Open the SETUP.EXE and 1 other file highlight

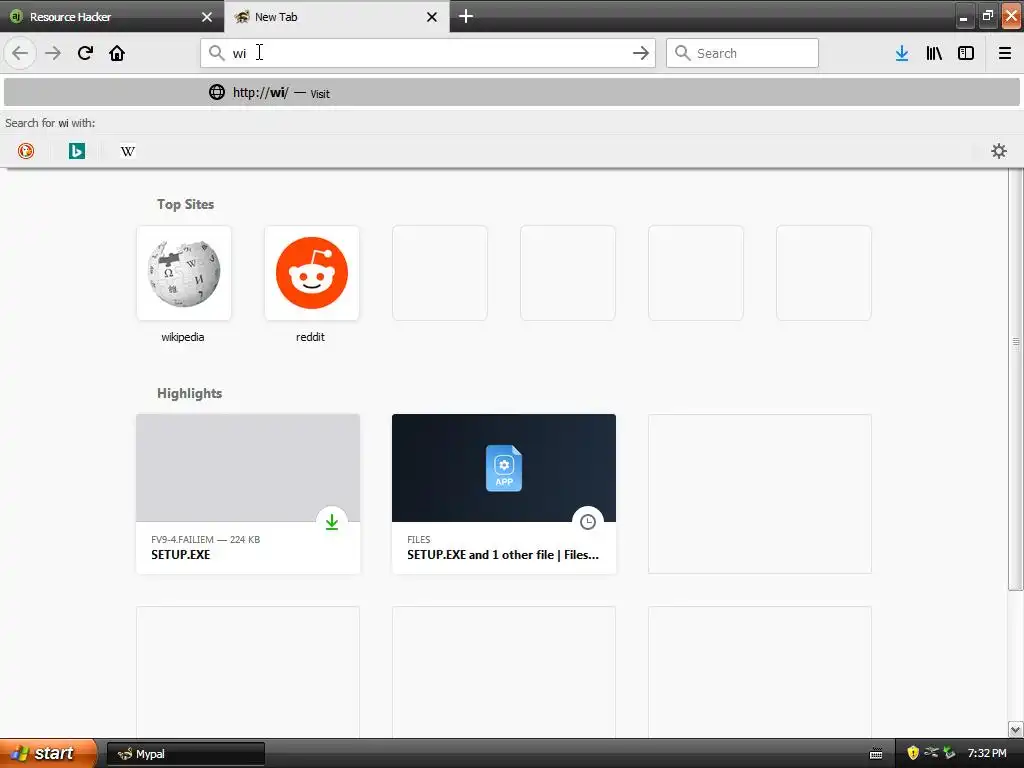(504, 494)
